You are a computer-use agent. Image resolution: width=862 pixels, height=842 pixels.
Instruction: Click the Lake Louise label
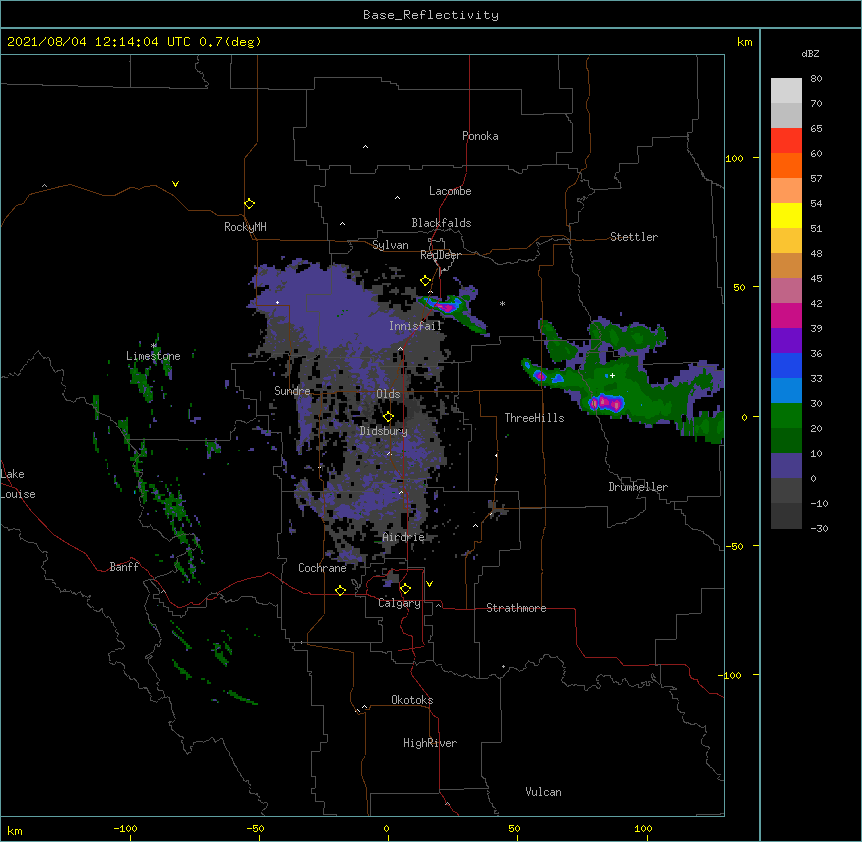click(18, 484)
